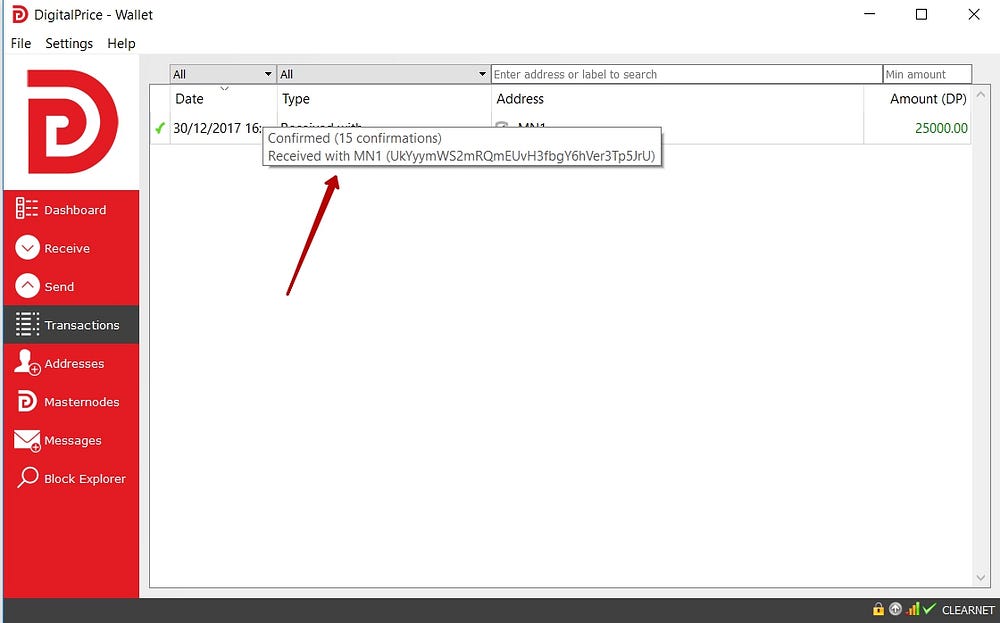Click the DigitalPrice title bar logo icon
This screenshot has width=1000, height=623.
coord(20,14)
